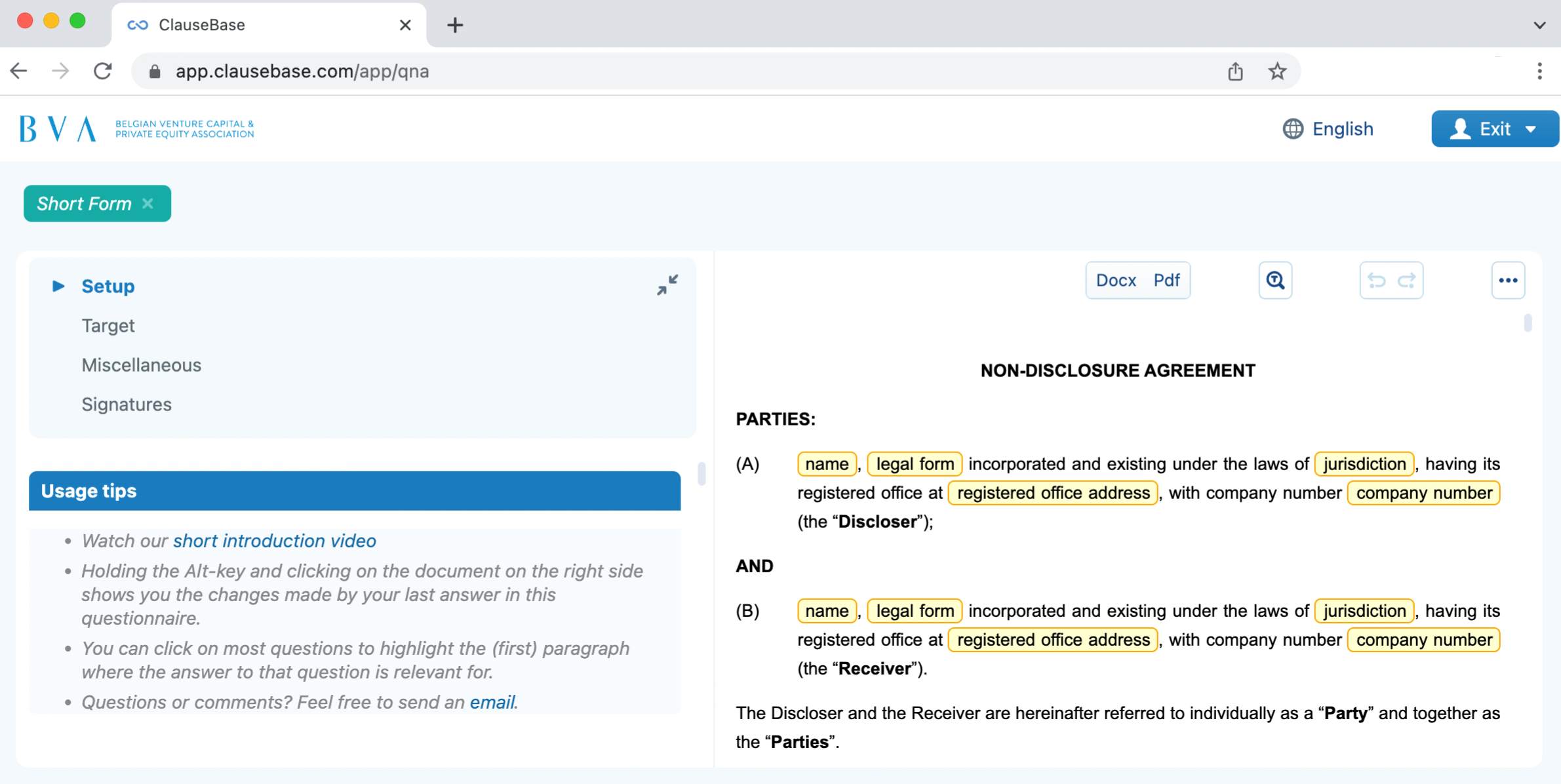The width and height of the screenshot is (1561, 784).
Task: Click the redo icon above the document
Action: coord(1406,280)
